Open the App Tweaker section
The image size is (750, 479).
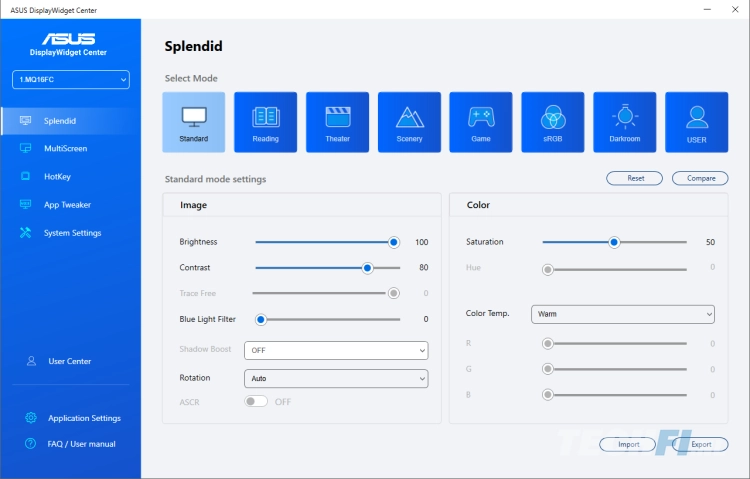point(71,205)
